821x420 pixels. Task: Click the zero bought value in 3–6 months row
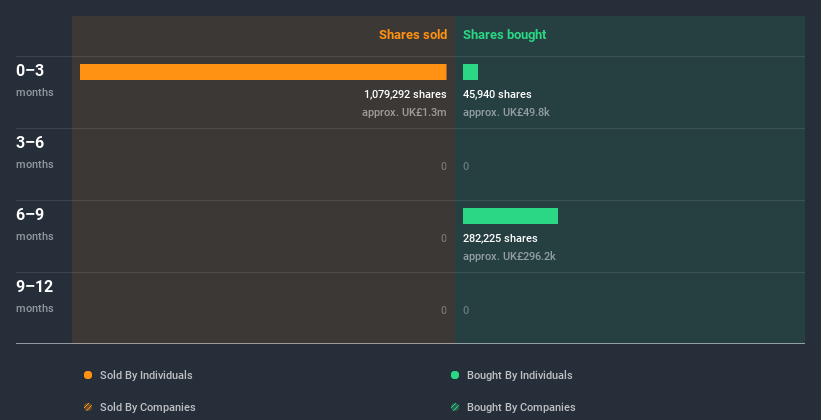coord(466,167)
